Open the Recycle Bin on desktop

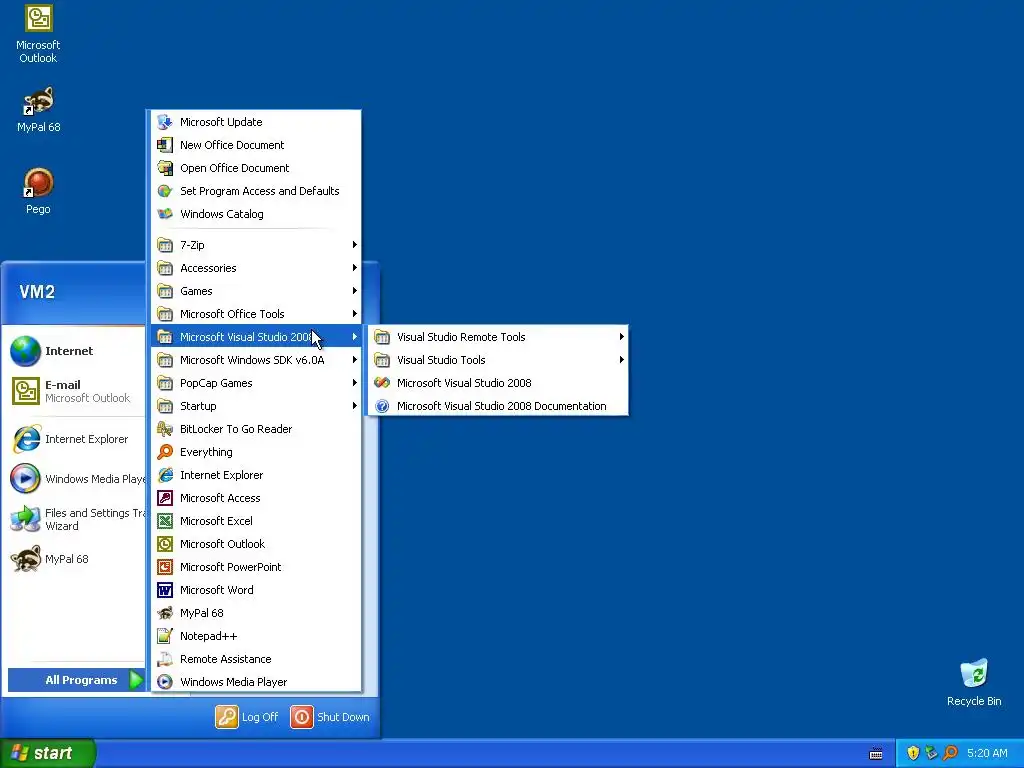pos(974,682)
